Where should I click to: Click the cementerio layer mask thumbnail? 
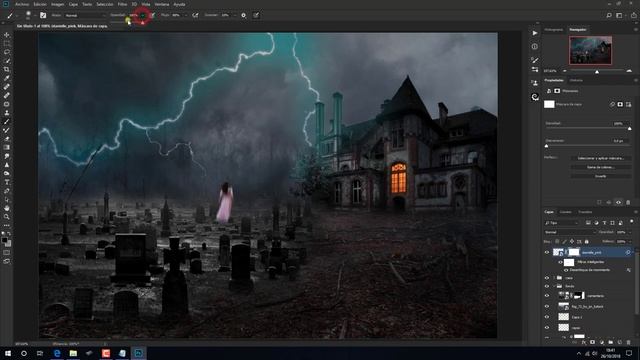pyautogui.click(x=580, y=296)
